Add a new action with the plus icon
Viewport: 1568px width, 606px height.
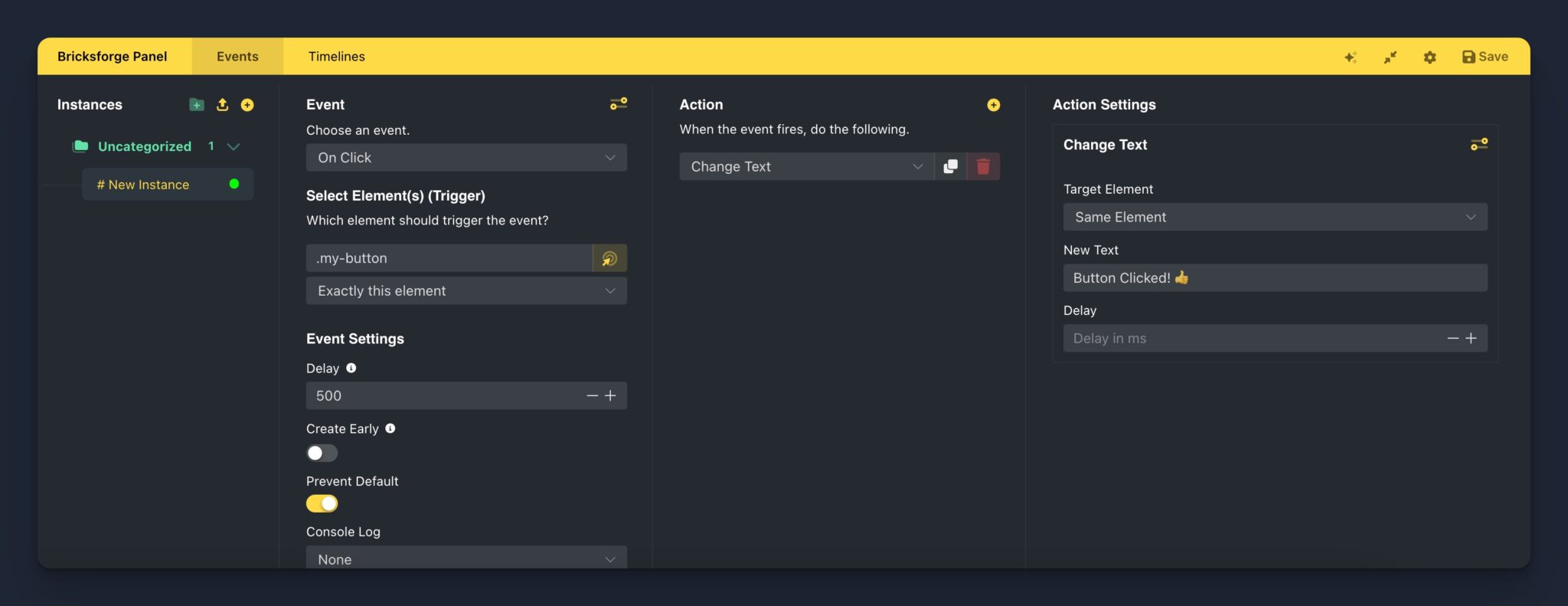(x=993, y=104)
